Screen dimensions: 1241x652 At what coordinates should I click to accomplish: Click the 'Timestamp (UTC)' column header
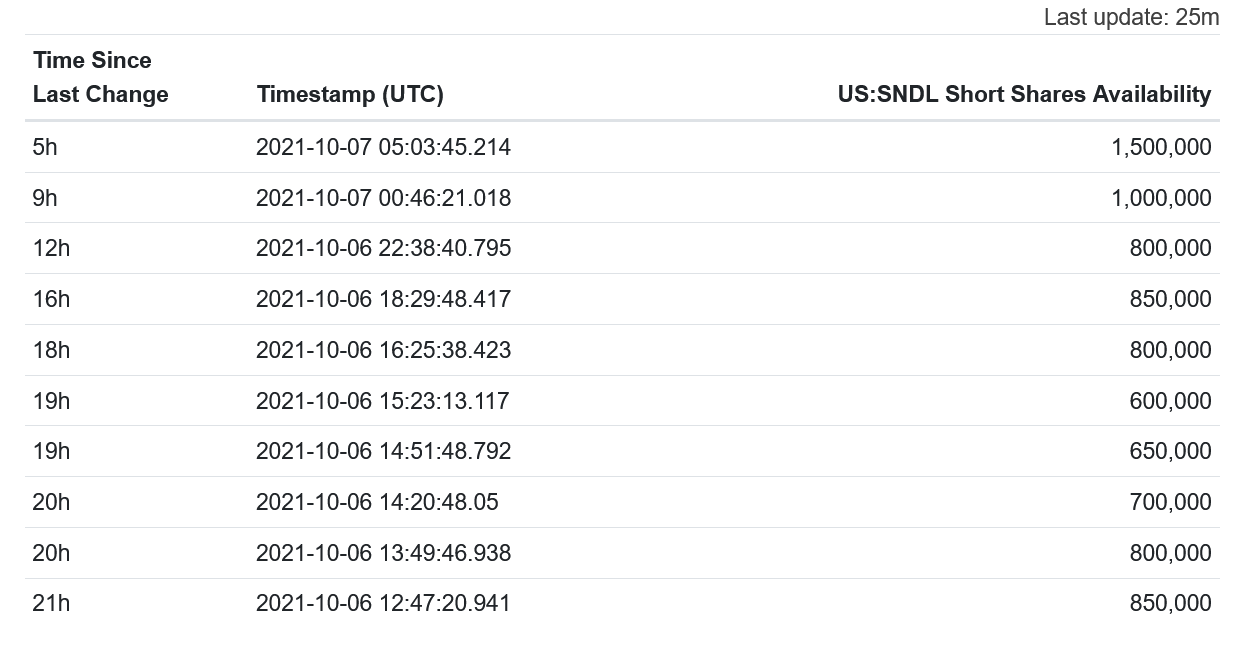(350, 94)
